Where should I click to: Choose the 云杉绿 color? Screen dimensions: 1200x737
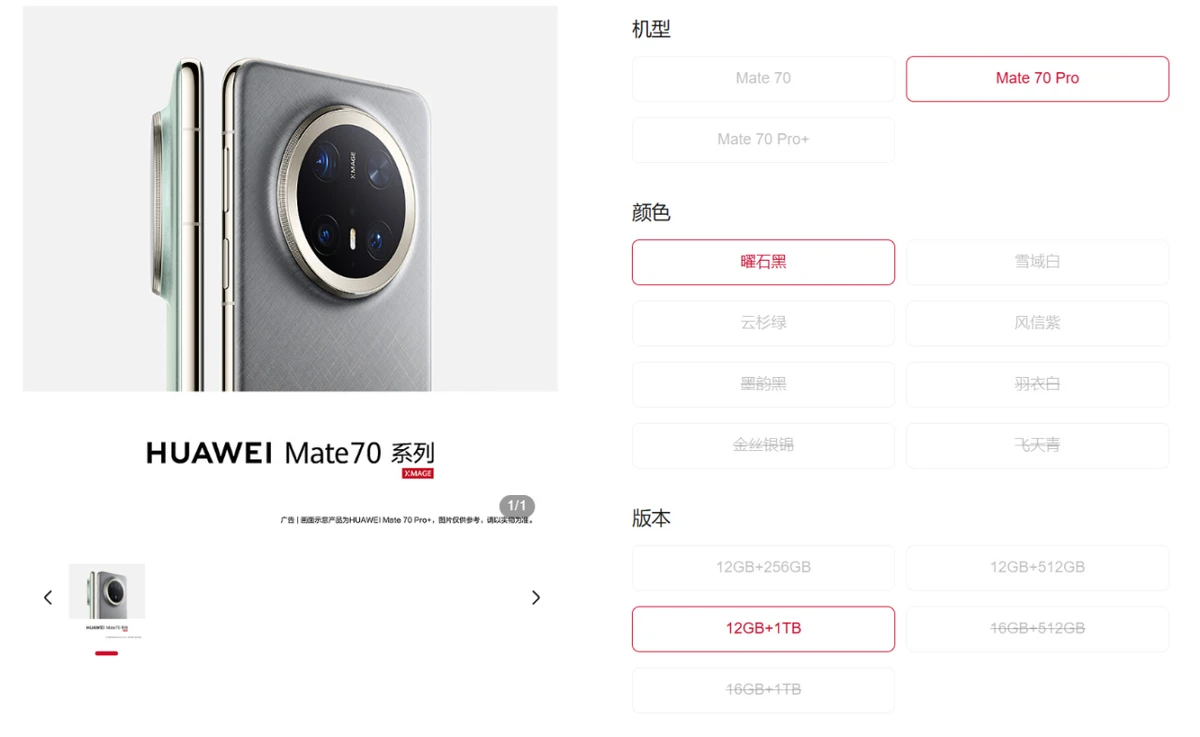[x=763, y=323]
